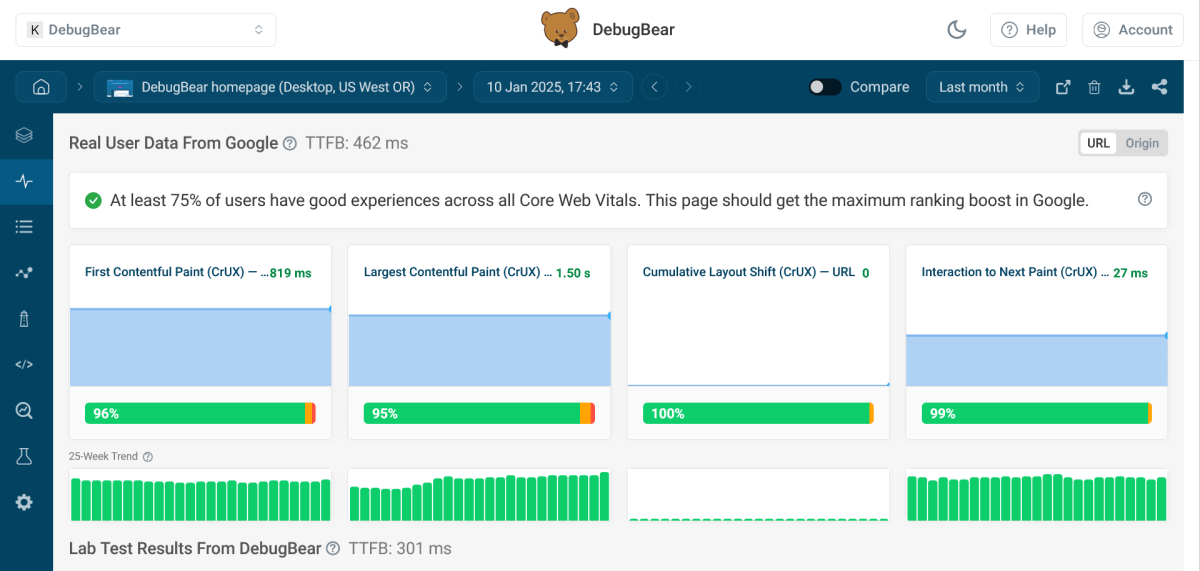Screen dimensions: 1200x571
Task: Click the 95% LCP rating bar
Action: pyautogui.click(x=479, y=413)
